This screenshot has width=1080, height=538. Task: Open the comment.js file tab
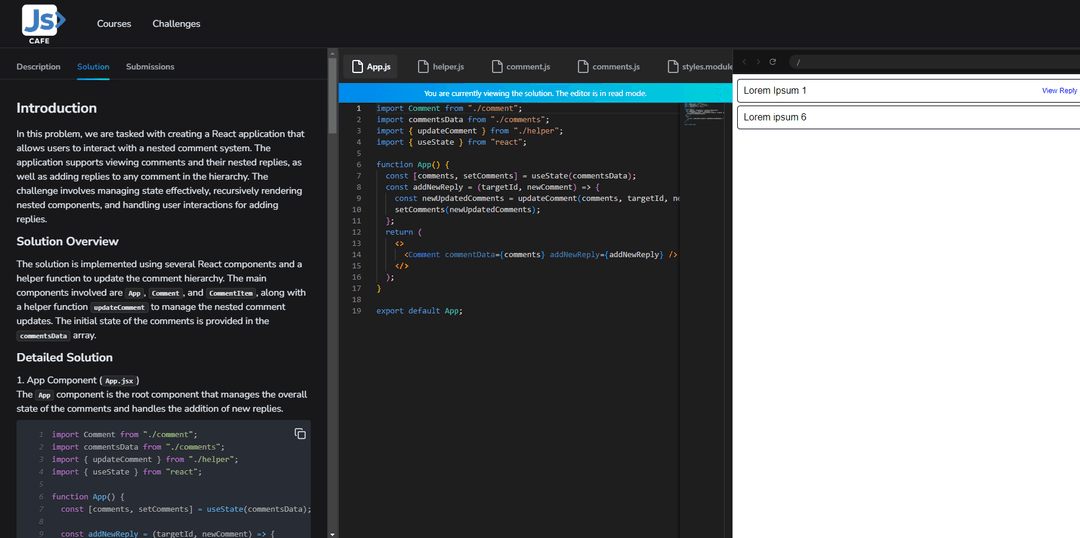pyautogui.click(x=521, y=67)
